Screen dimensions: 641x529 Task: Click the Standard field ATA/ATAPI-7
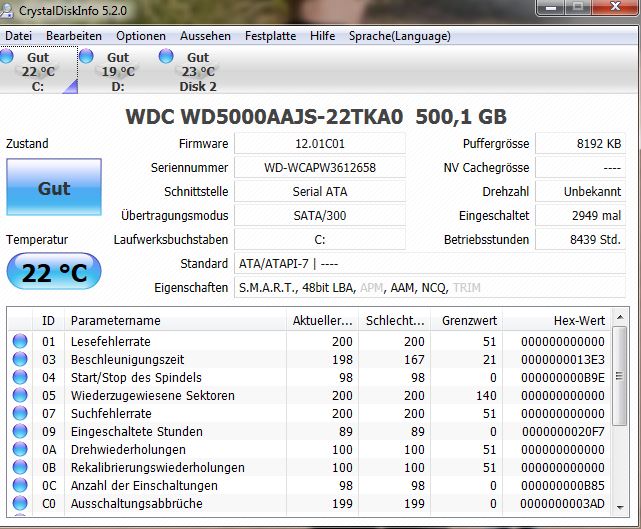(430, 264)
